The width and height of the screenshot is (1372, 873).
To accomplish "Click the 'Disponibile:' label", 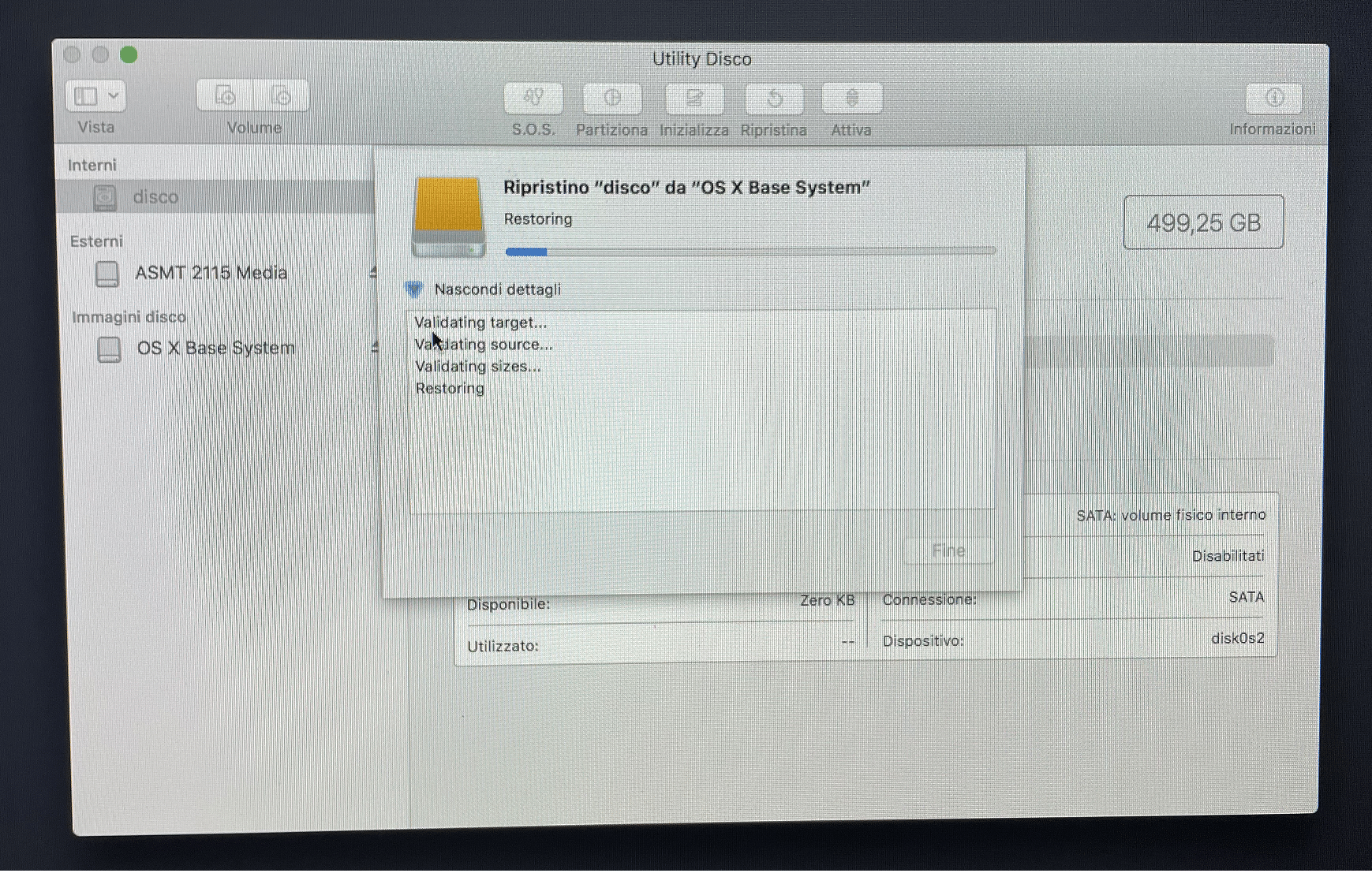I will point(508,605).
